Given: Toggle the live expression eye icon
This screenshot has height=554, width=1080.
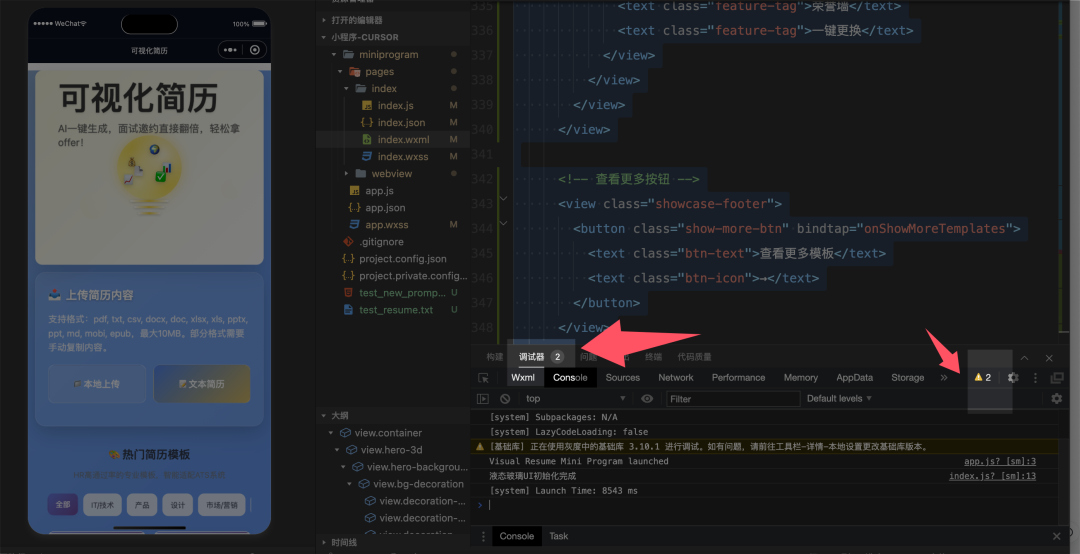Looking at the screenshot, I should click(x=647, y=399).
